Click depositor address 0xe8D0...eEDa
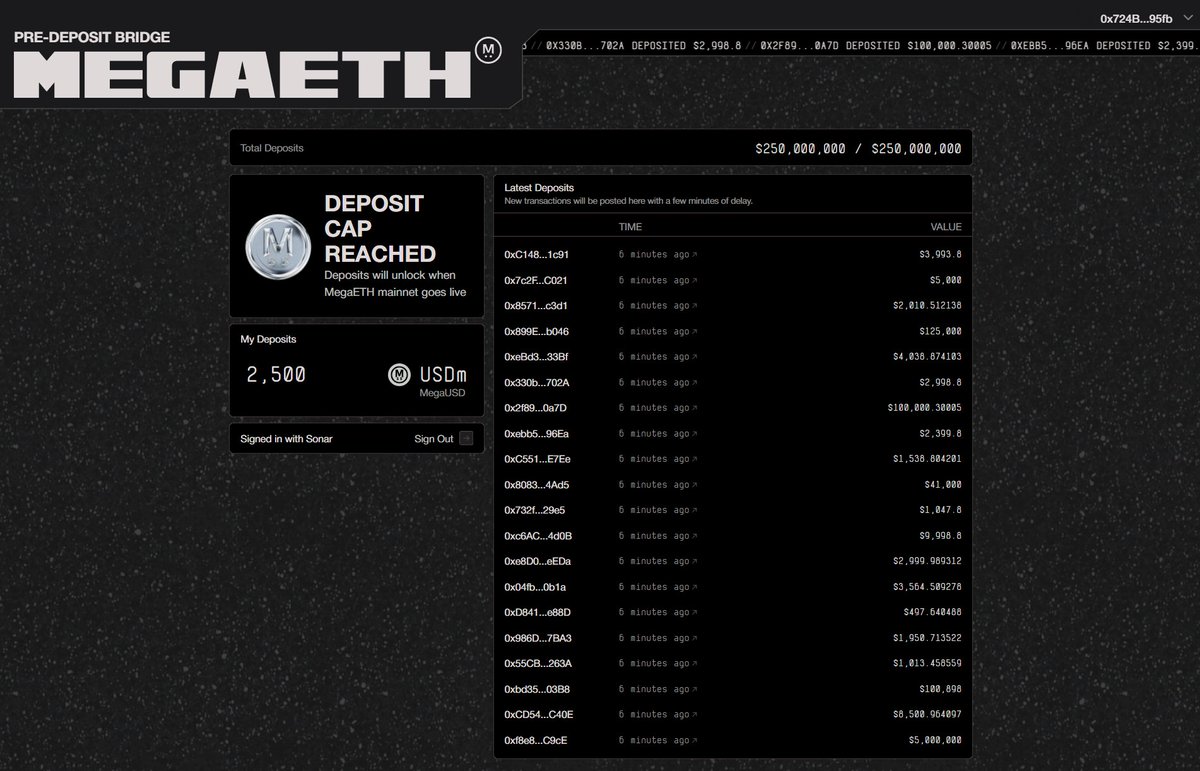This screenshot has height=771, width=1200. point(538,560)
